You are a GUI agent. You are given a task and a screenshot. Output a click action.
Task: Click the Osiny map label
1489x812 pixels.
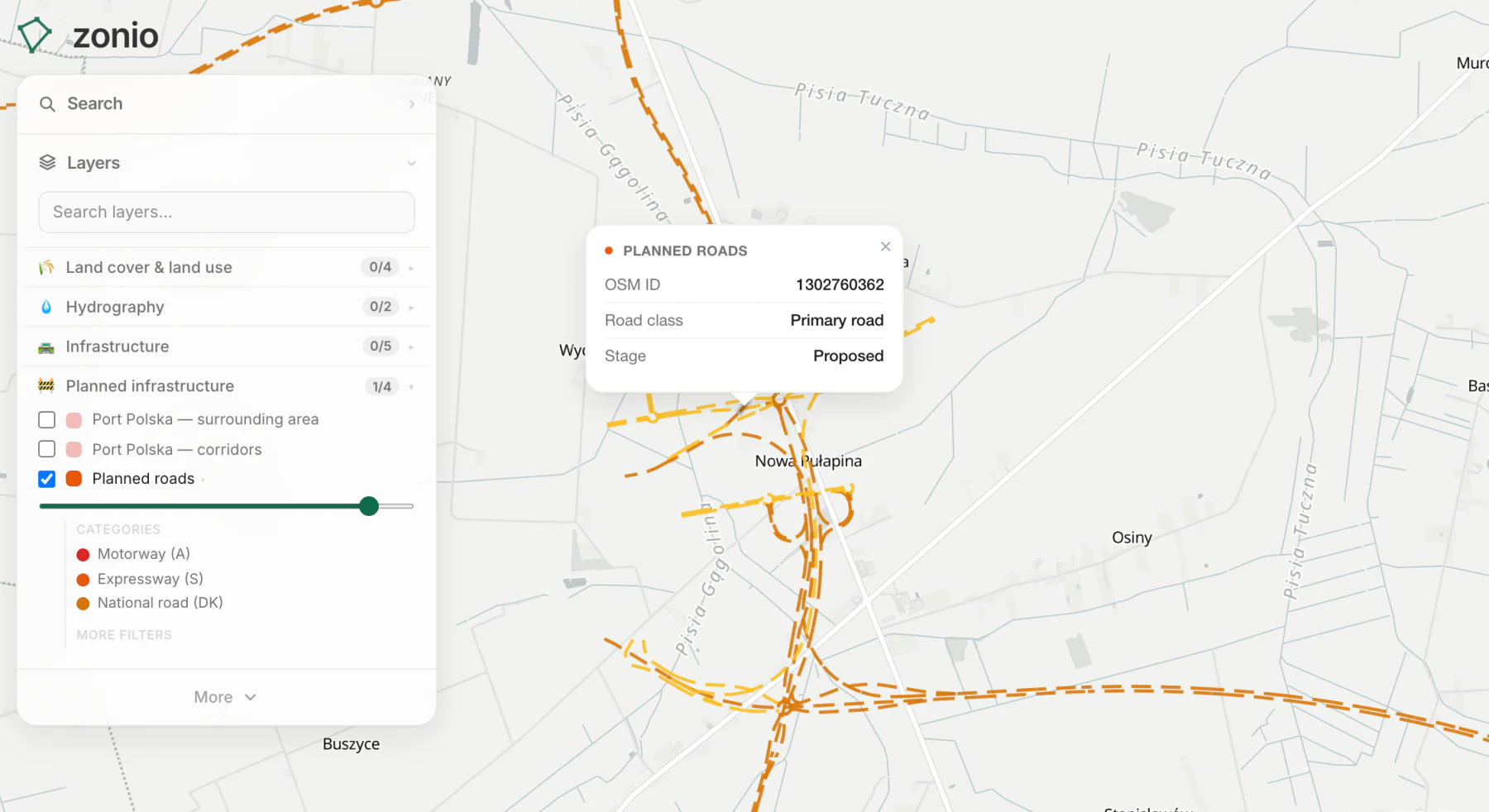[x=1132, y=537]
